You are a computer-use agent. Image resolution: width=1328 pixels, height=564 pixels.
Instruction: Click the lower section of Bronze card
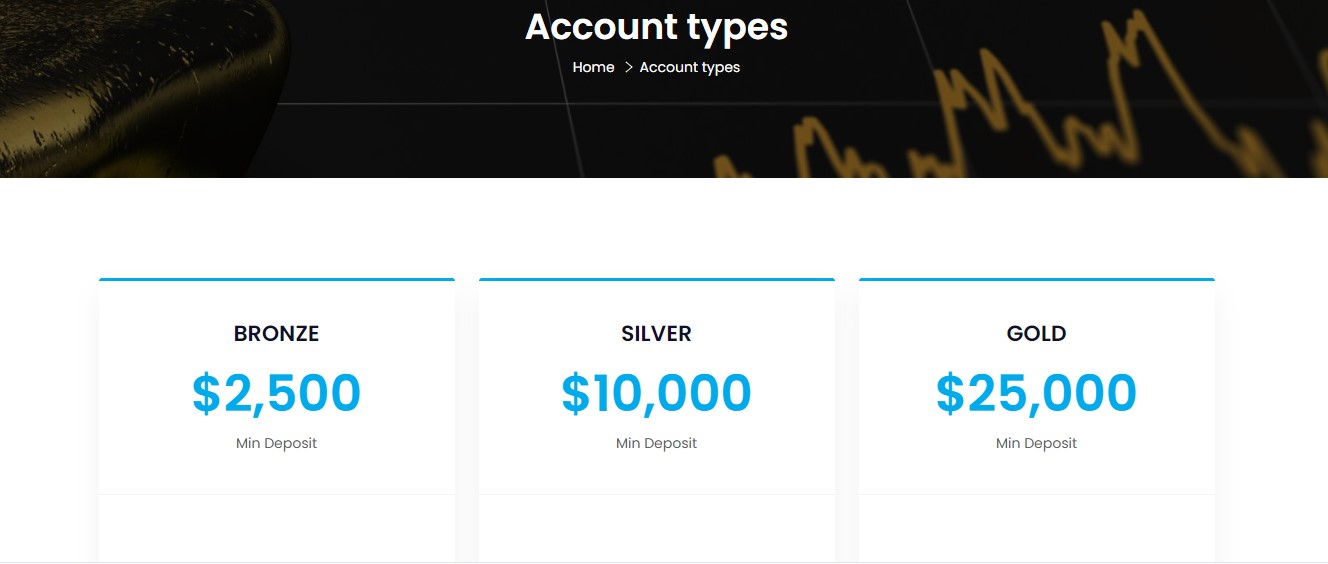click(276, 528)
